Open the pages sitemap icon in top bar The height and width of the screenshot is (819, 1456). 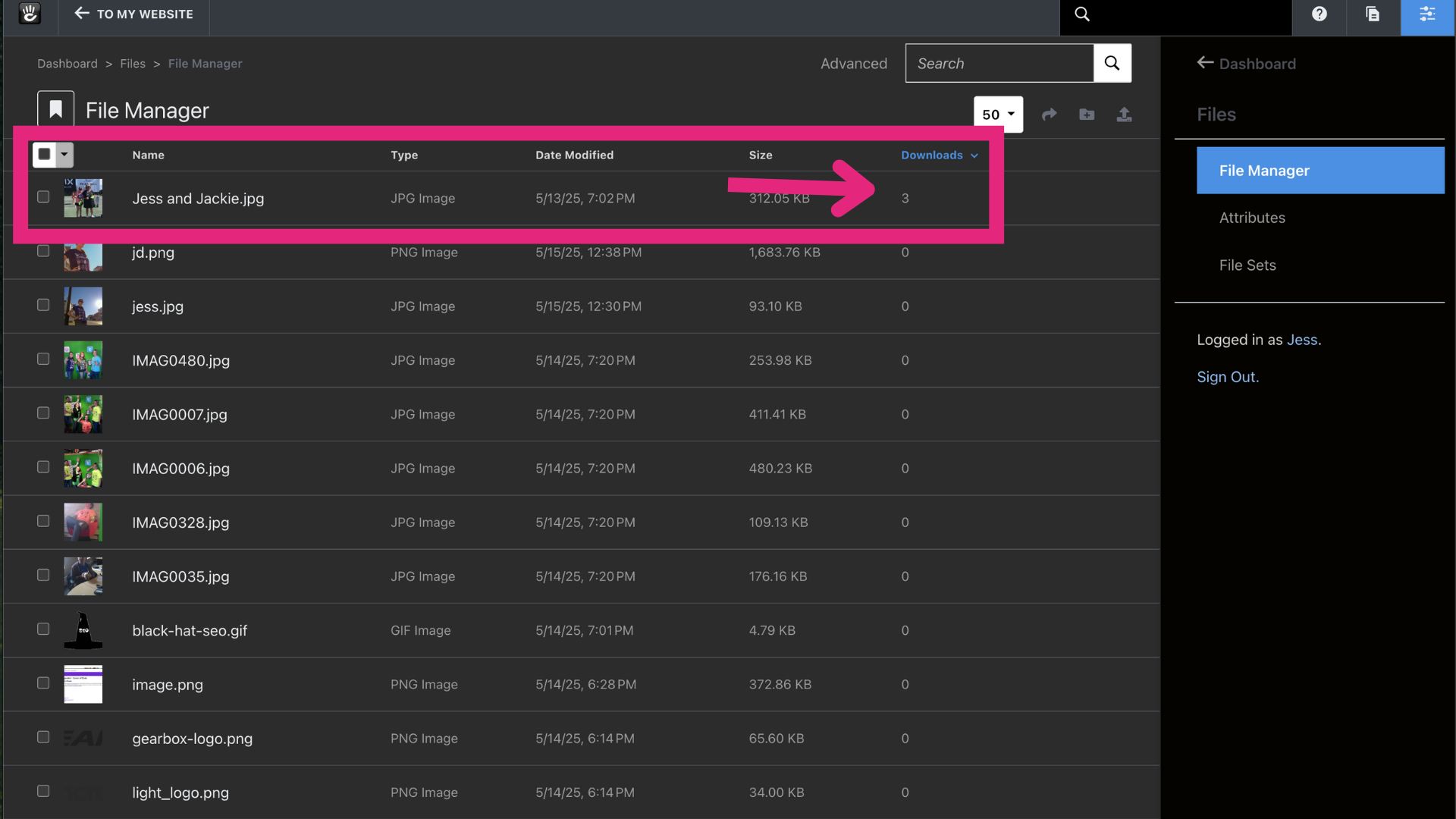pyautogui.click(x=1373, y=14)
